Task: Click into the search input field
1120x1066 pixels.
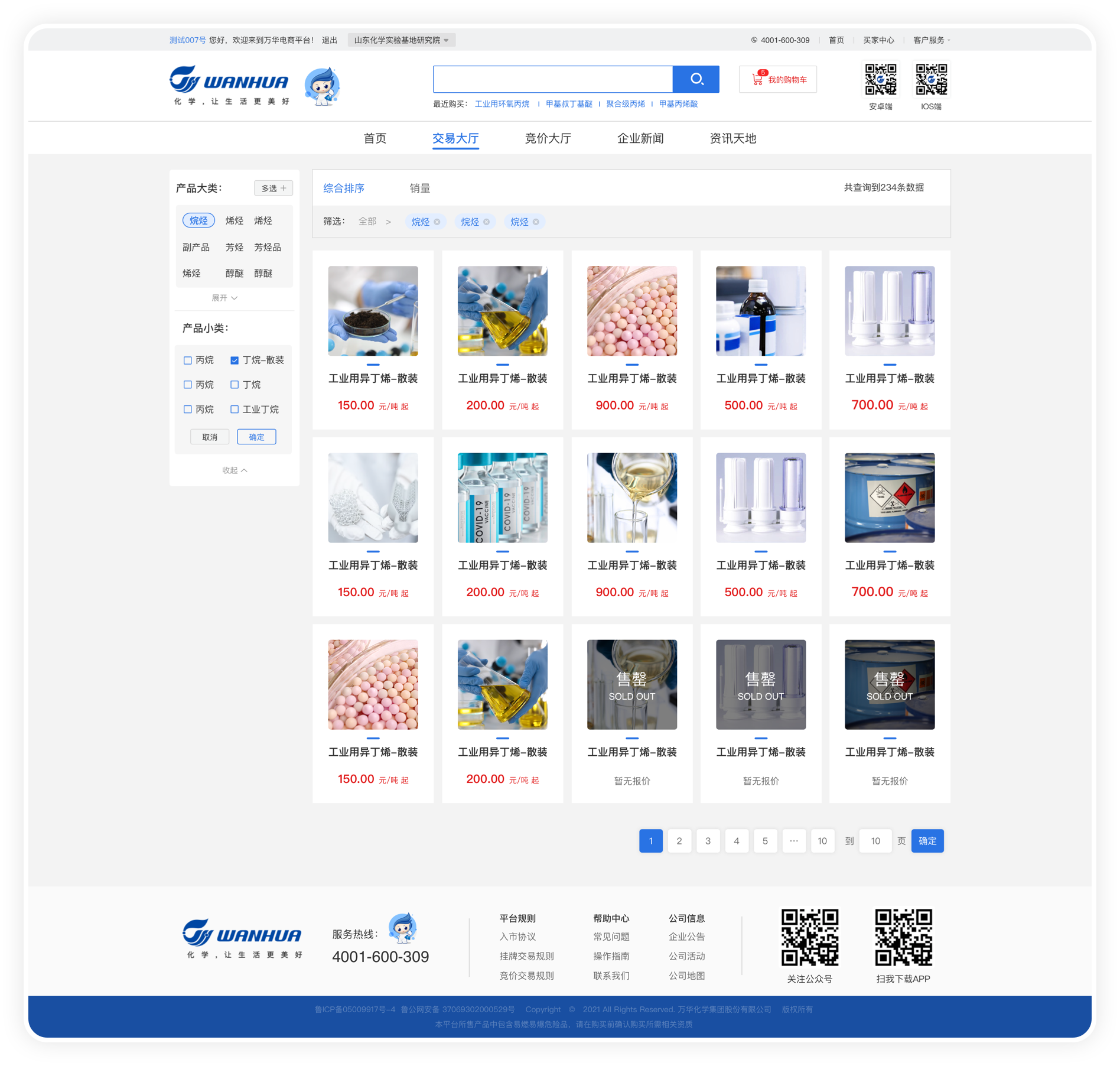Action: (x=552, y=79)
